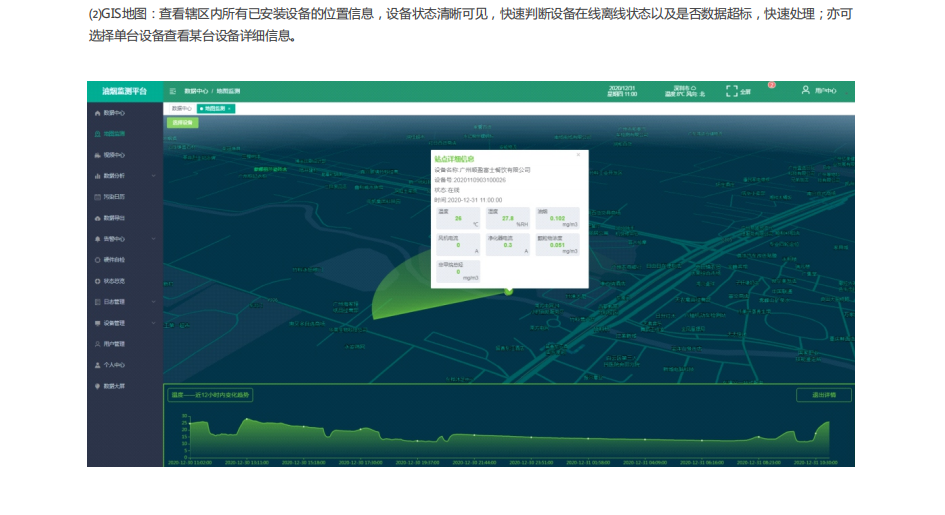Screen dimensions: 945x515
Task: Click the 数据分析 bar chart icon
Action: tap(98, 176)
